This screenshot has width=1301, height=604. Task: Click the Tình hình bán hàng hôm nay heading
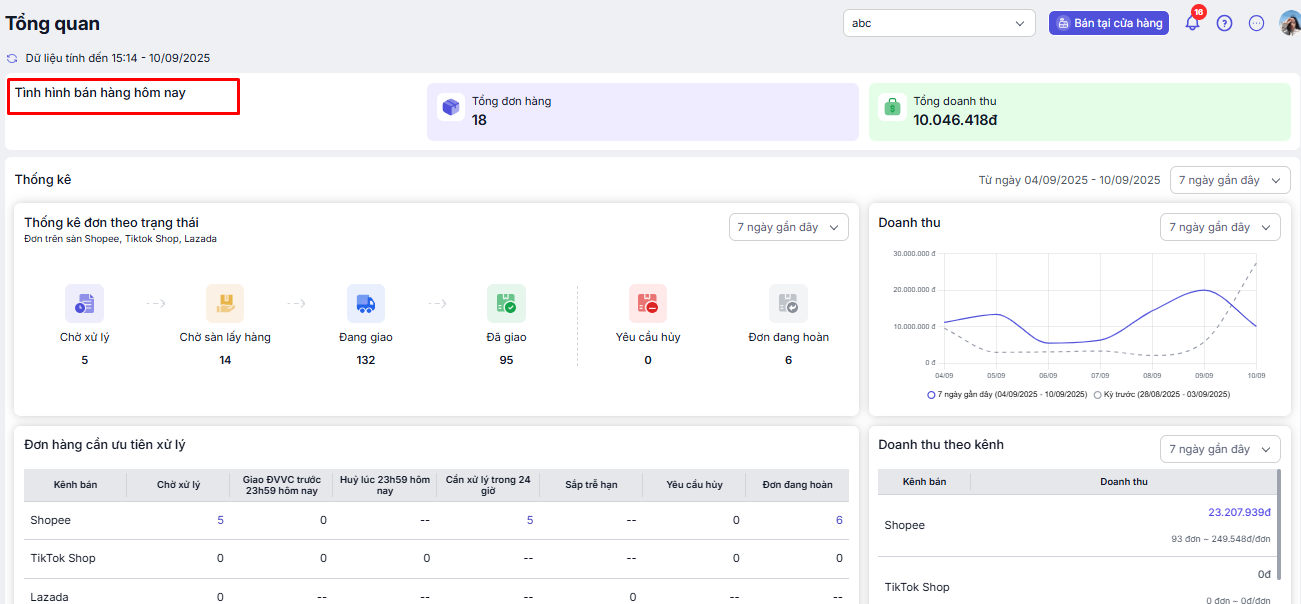coord(100,93)
